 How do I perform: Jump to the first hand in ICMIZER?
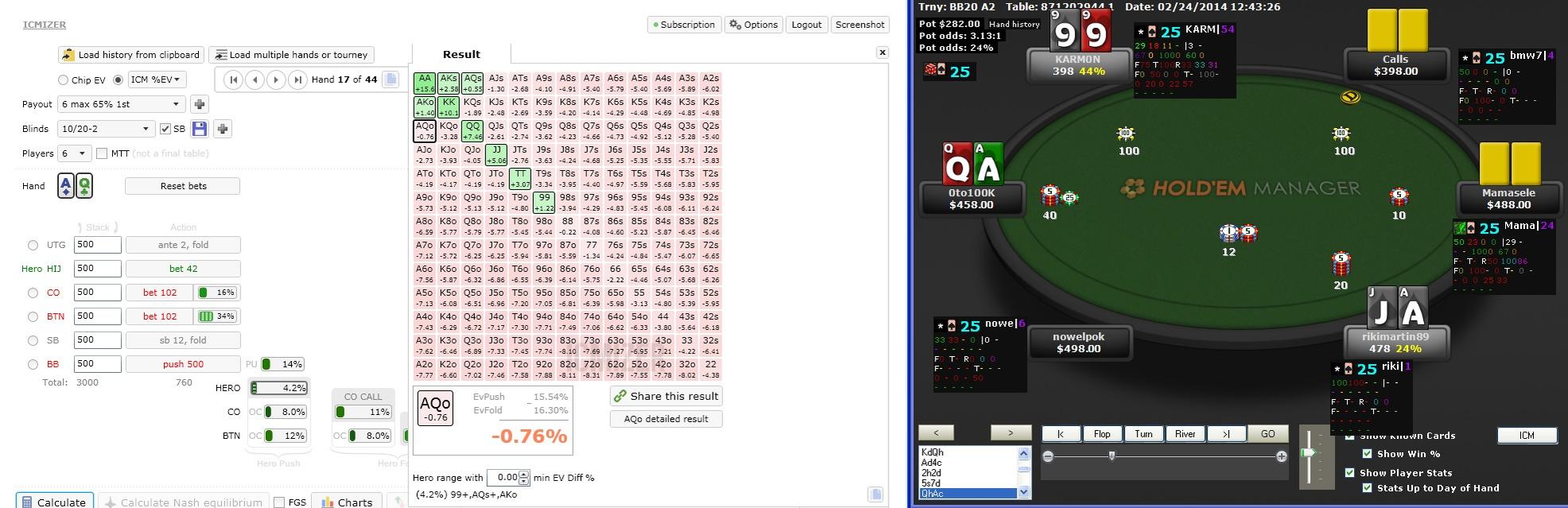click(234, 79)
